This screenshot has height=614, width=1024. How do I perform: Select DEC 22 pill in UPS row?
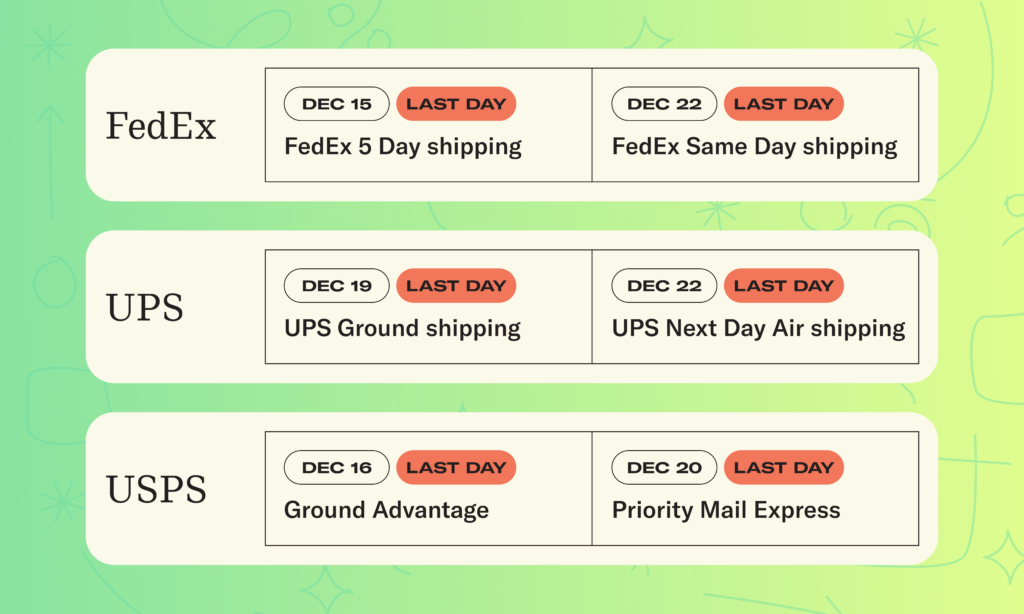pos(664,285)
